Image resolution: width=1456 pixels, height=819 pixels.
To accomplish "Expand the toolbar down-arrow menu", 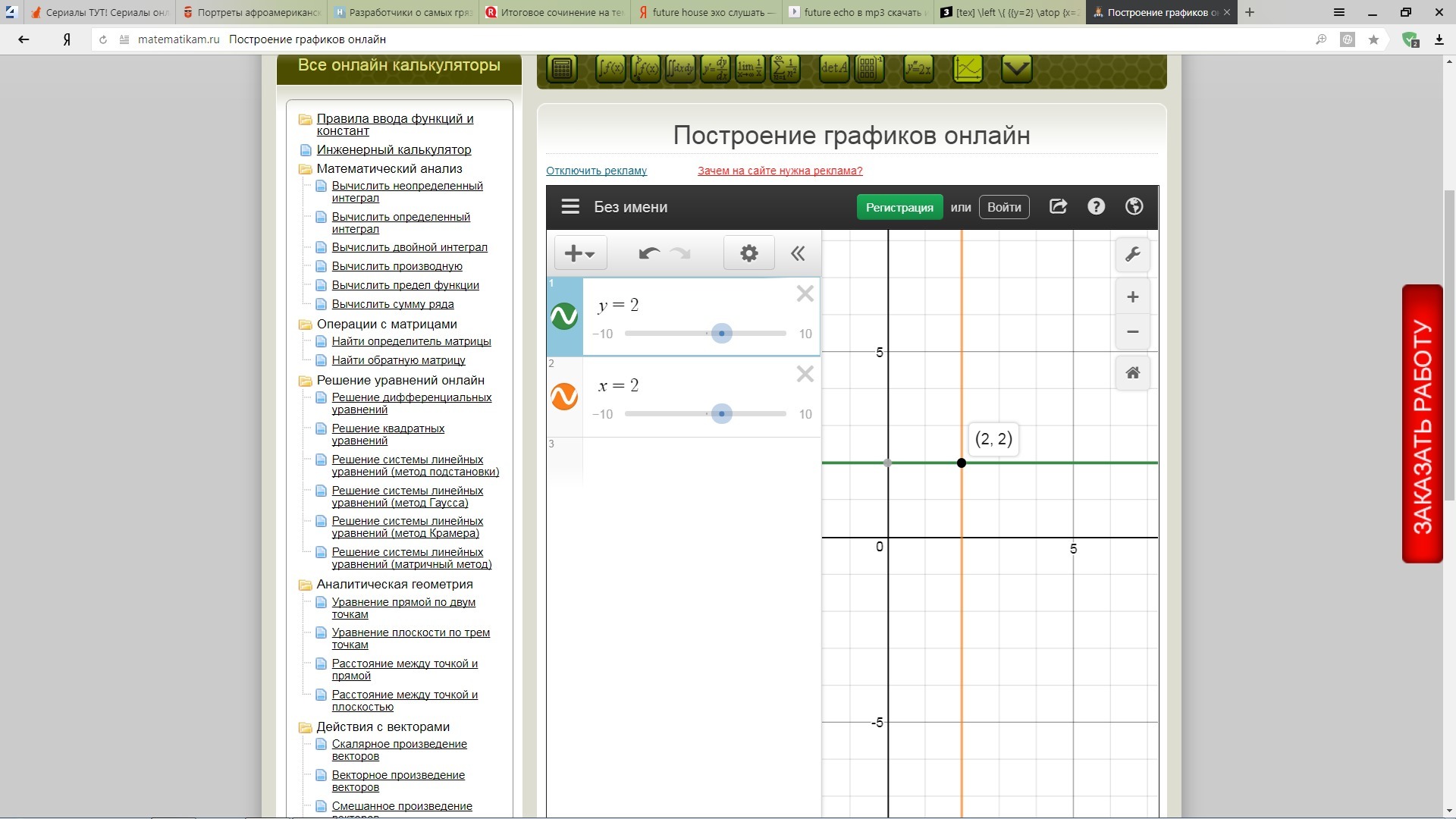I will [x=1016, y=69].
